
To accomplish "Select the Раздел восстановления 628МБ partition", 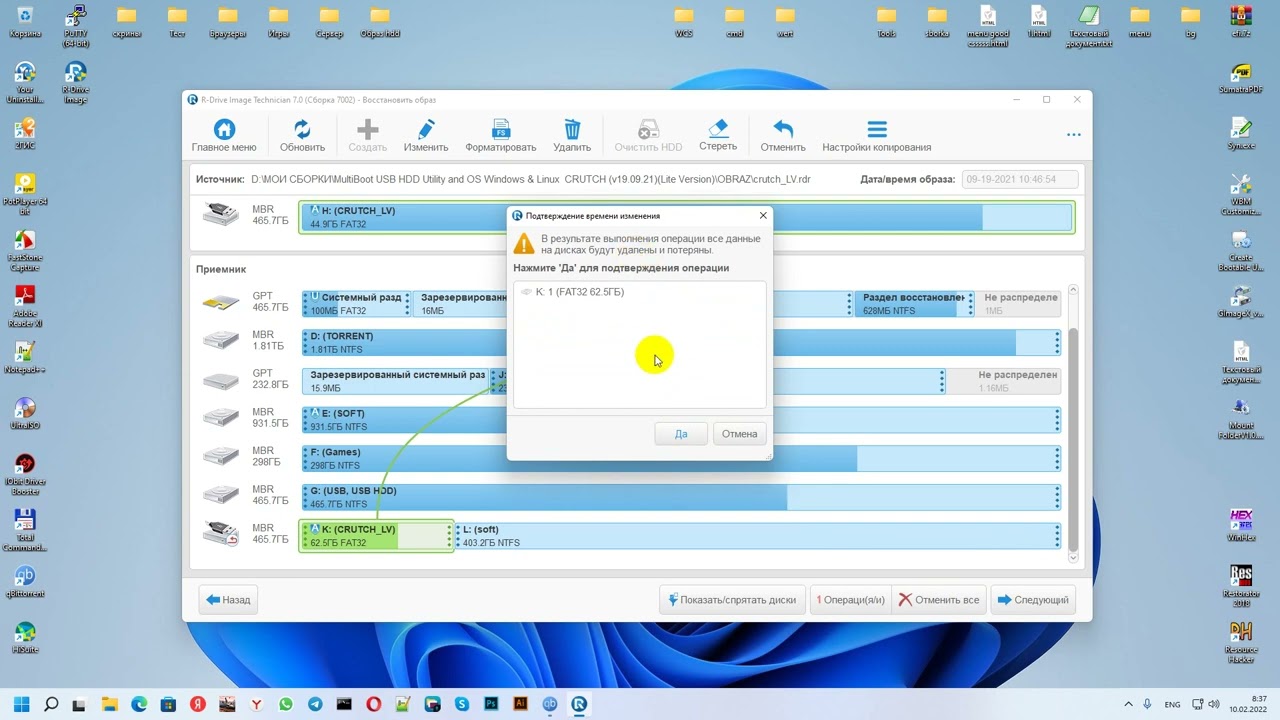I will point(913,304).
